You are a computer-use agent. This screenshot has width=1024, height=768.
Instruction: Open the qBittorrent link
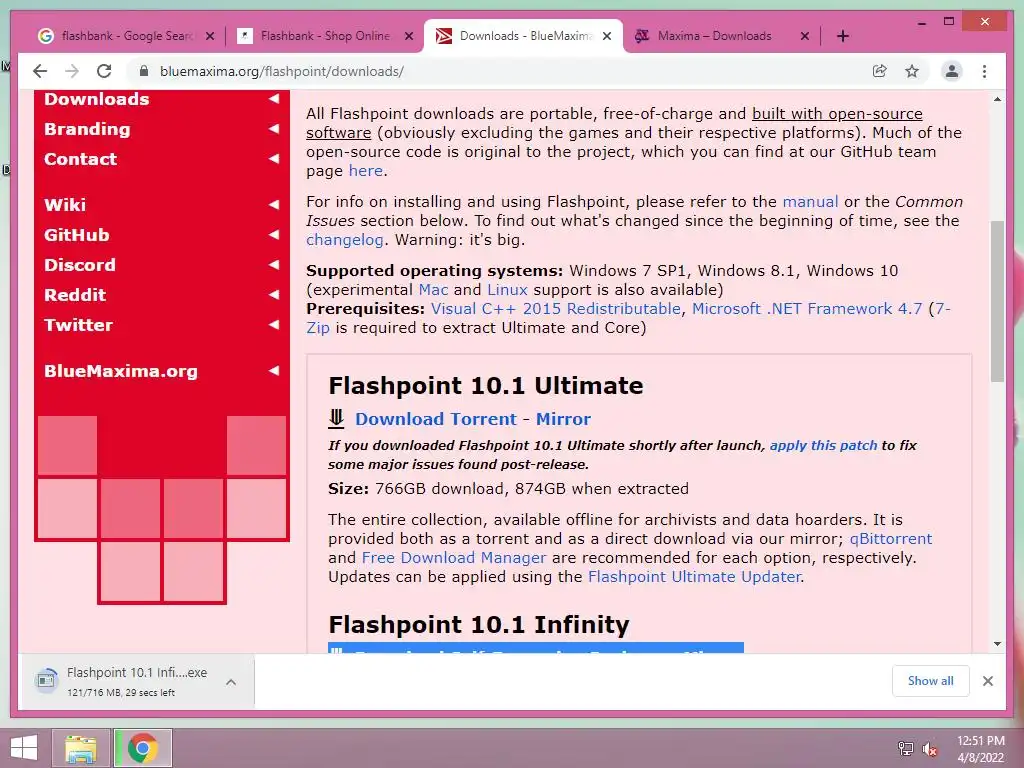point(891,539)
